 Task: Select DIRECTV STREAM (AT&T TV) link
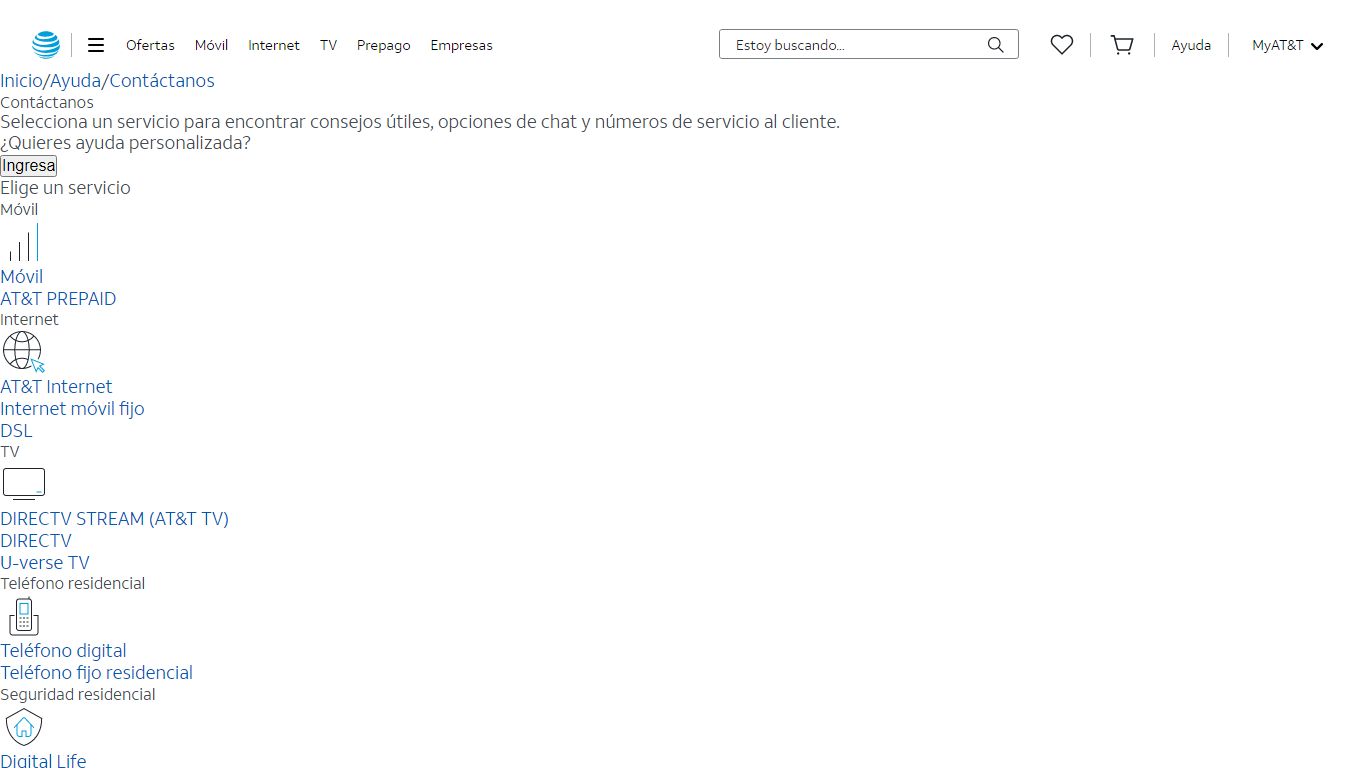(114, 519)
